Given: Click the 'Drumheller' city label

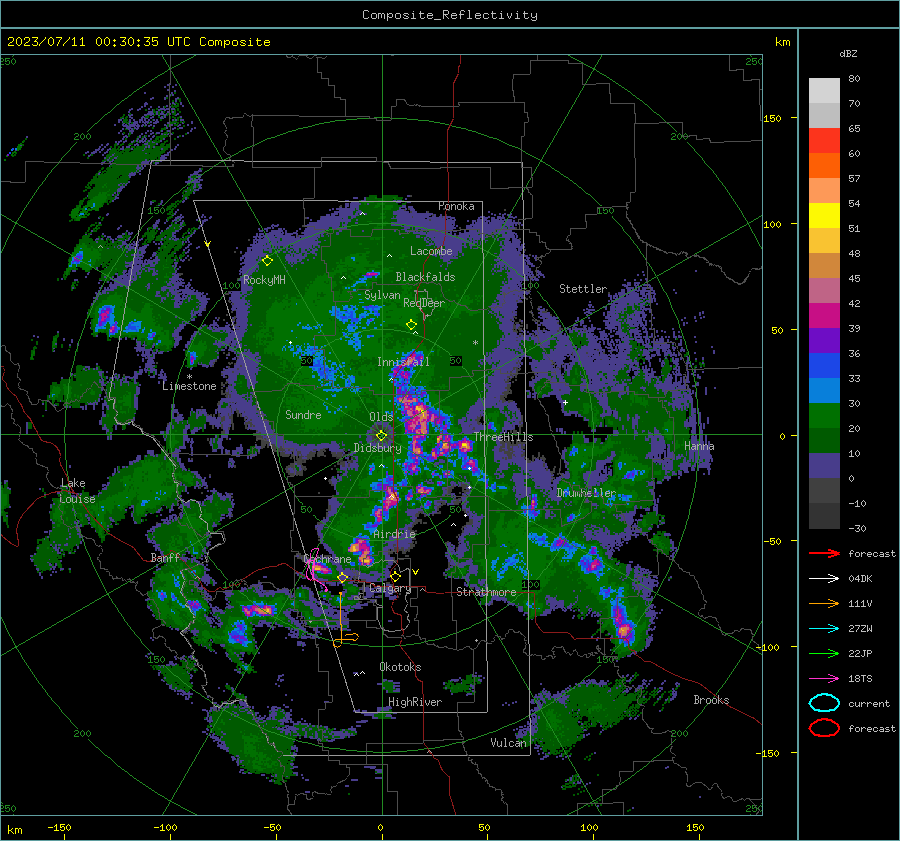Looking at the screenshot, I should point(586,493).
